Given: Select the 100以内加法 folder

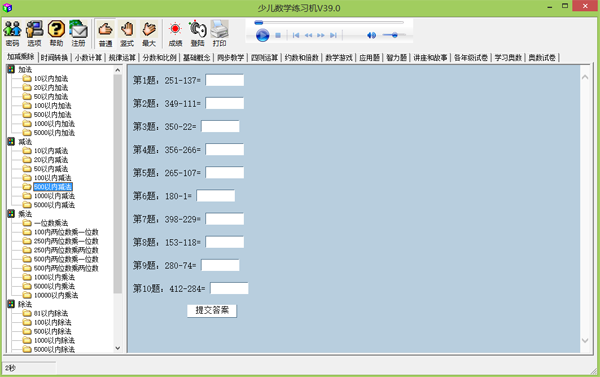Looking at the screenshot, I should point(52,106).
